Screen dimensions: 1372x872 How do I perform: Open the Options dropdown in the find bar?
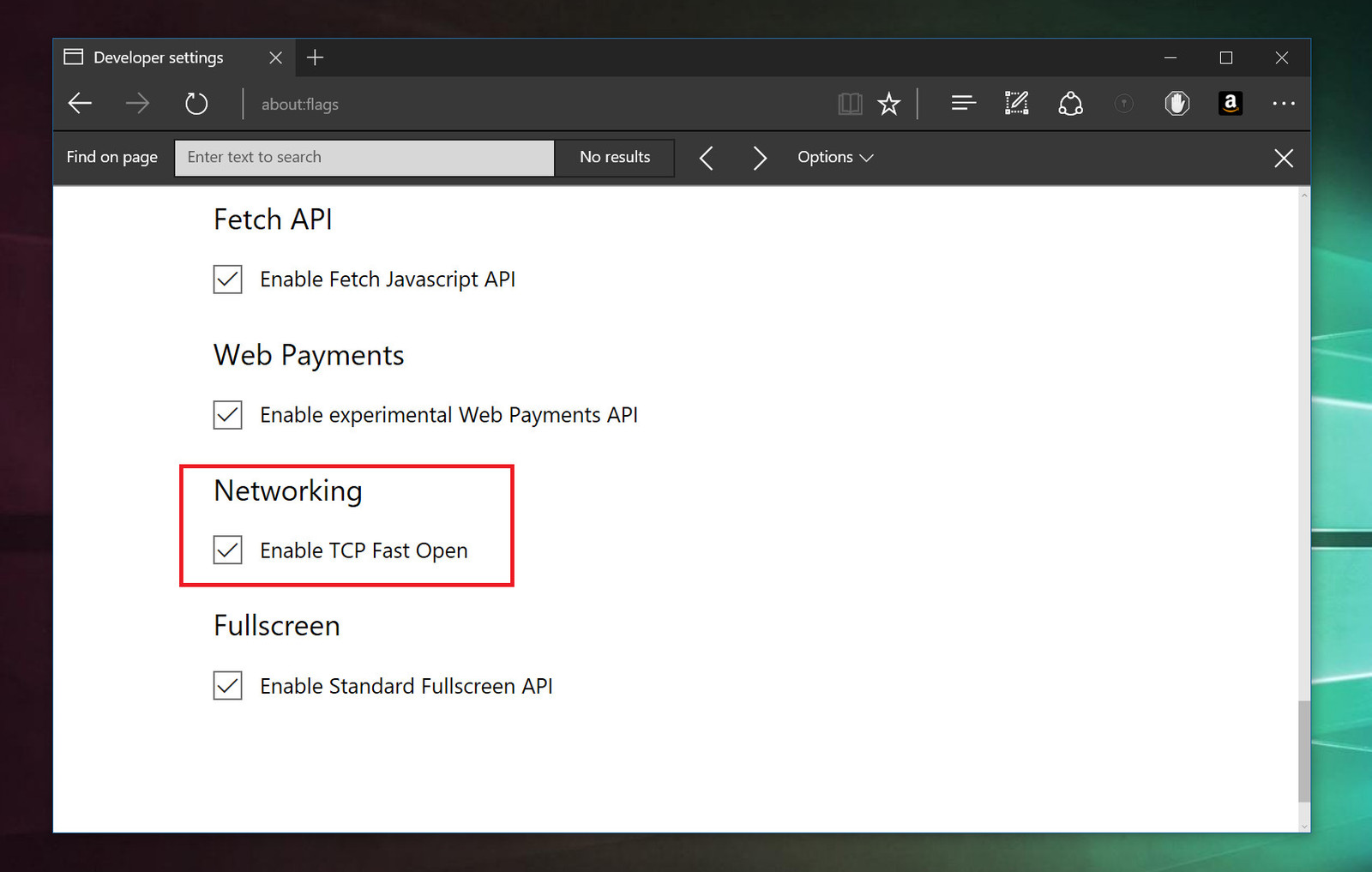tap(833, 157)
